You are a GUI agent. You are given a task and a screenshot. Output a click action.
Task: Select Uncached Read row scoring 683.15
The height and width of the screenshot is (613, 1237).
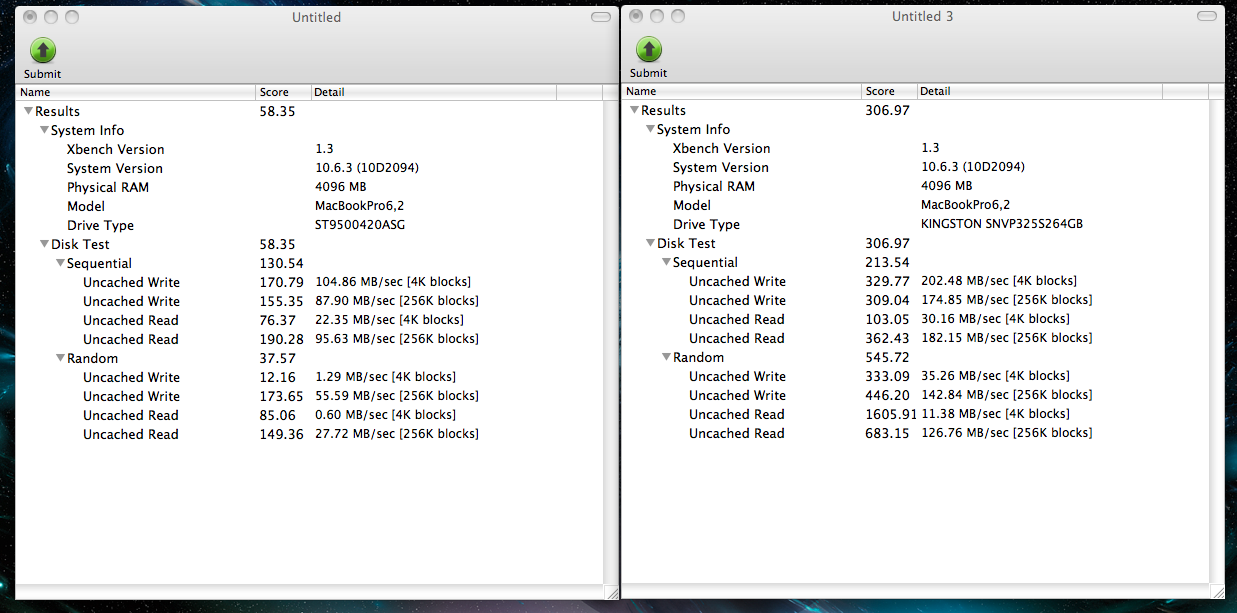click(x=916, y=434)
